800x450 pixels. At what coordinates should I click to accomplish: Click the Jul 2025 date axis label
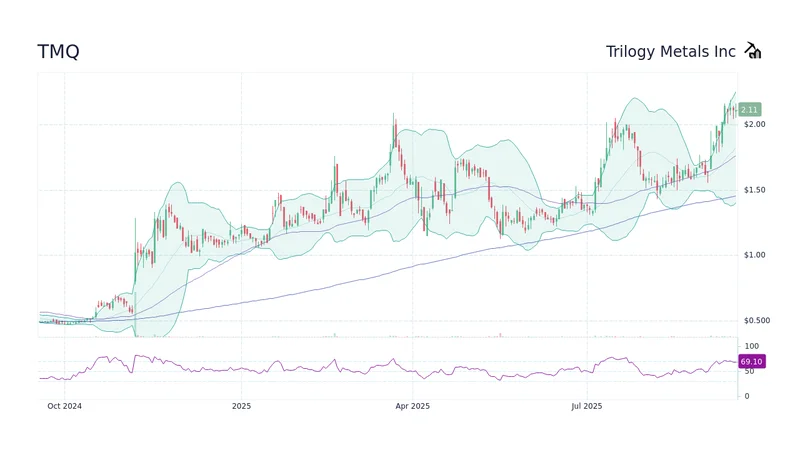coord(586,407)
